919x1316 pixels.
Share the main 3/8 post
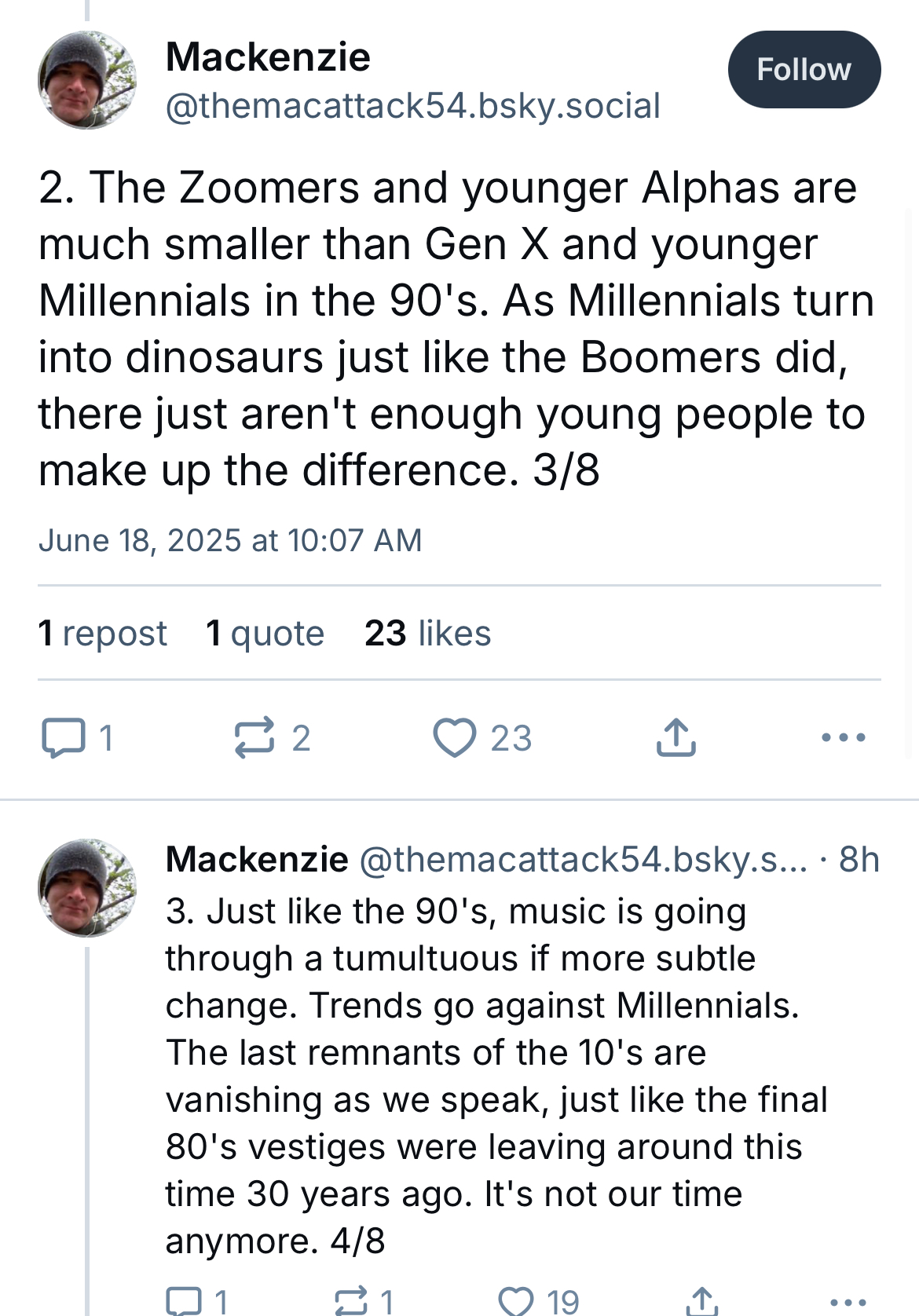click(676, 737)
